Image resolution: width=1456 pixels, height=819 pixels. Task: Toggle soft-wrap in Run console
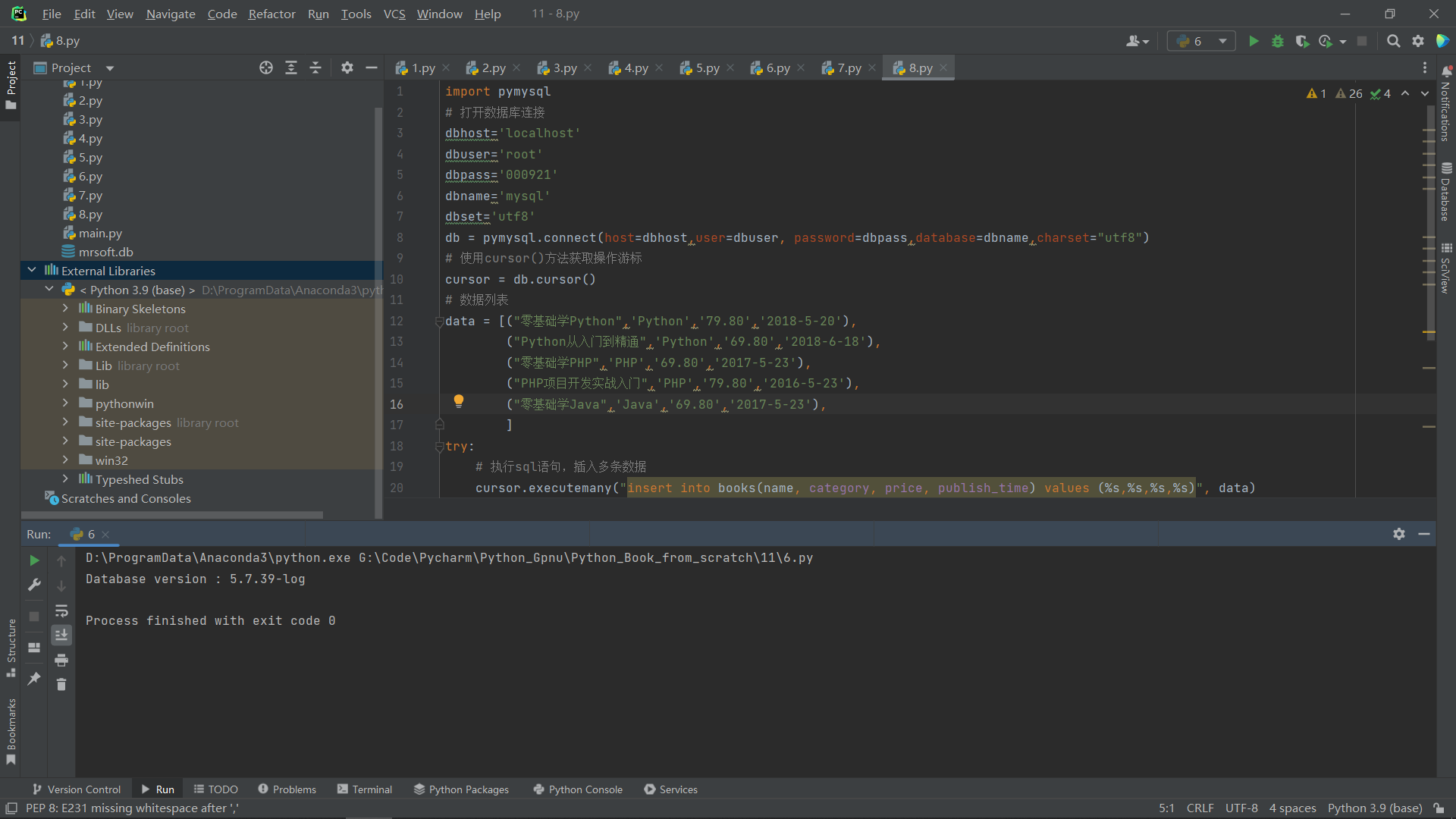(61, 610)
